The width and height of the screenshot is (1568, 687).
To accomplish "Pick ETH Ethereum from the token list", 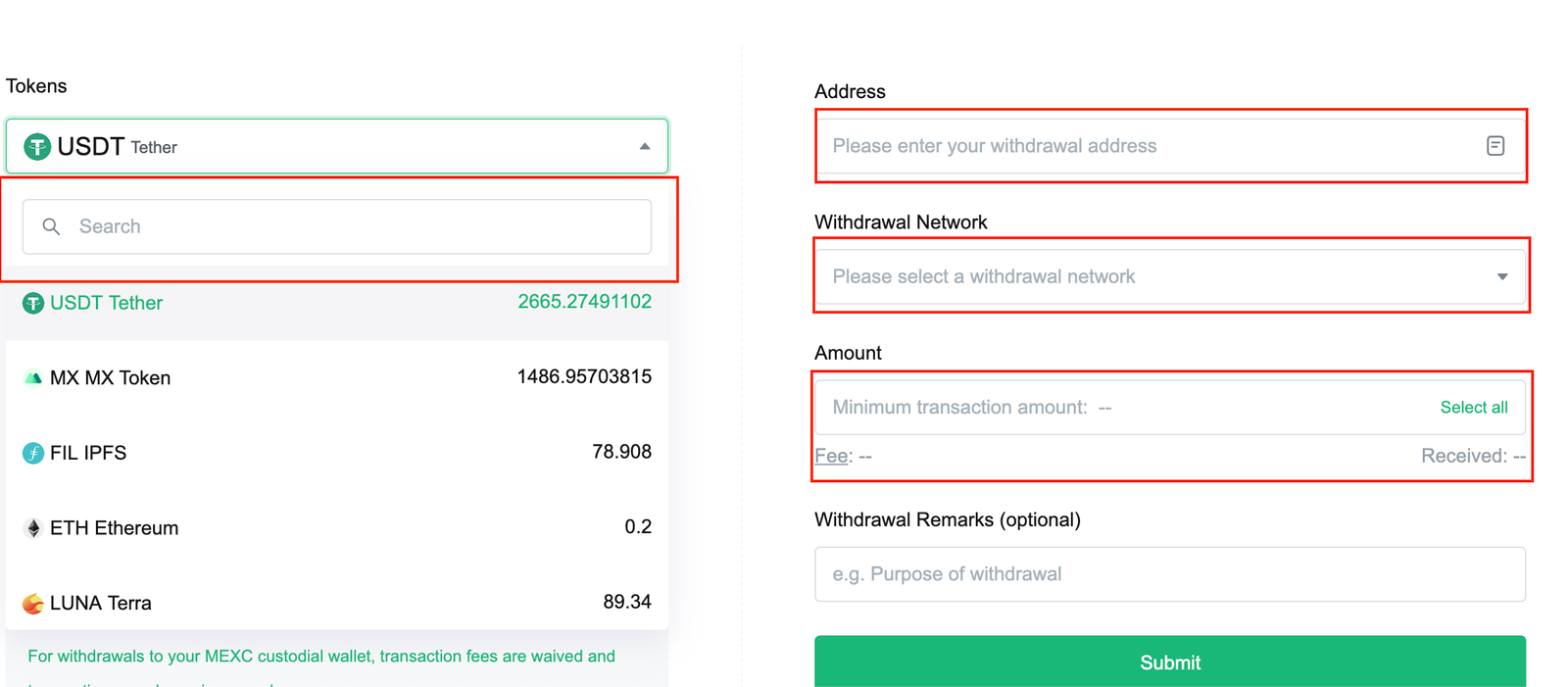I will (114, 528).
